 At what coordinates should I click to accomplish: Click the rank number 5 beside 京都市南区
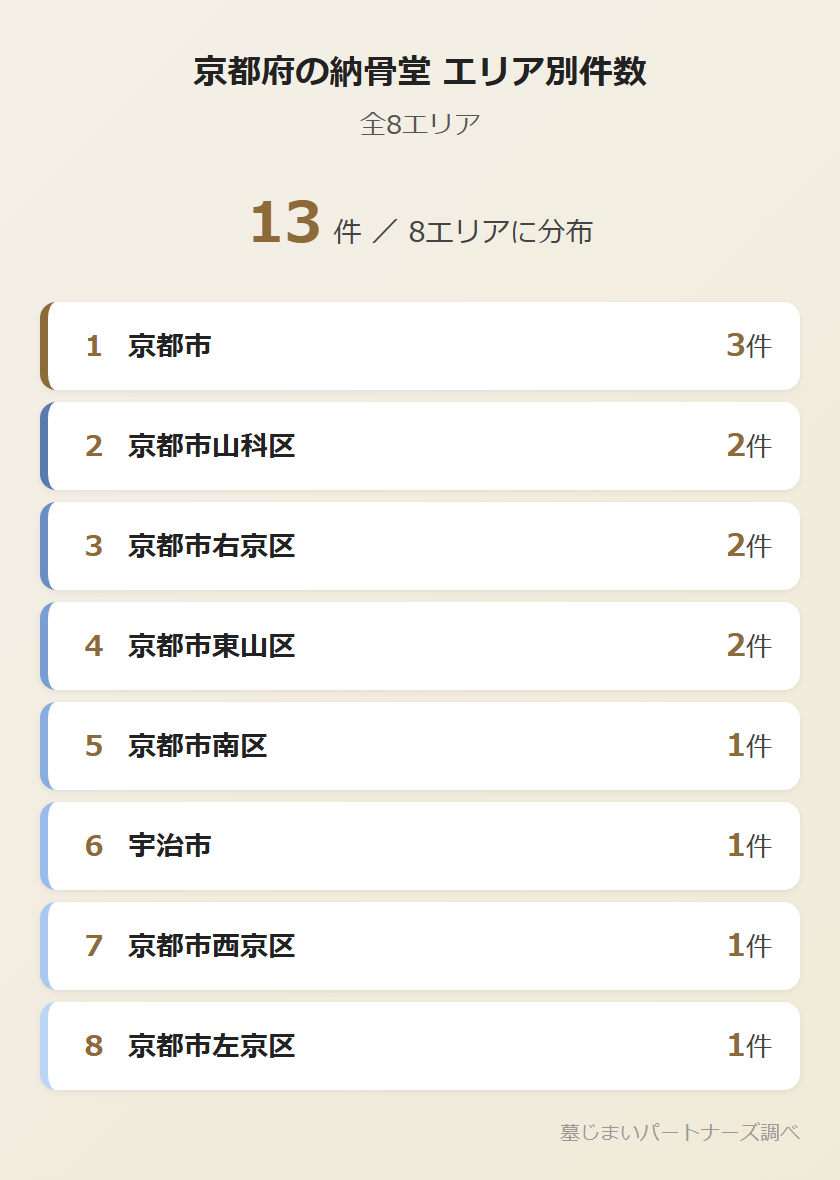coord(94,746)
